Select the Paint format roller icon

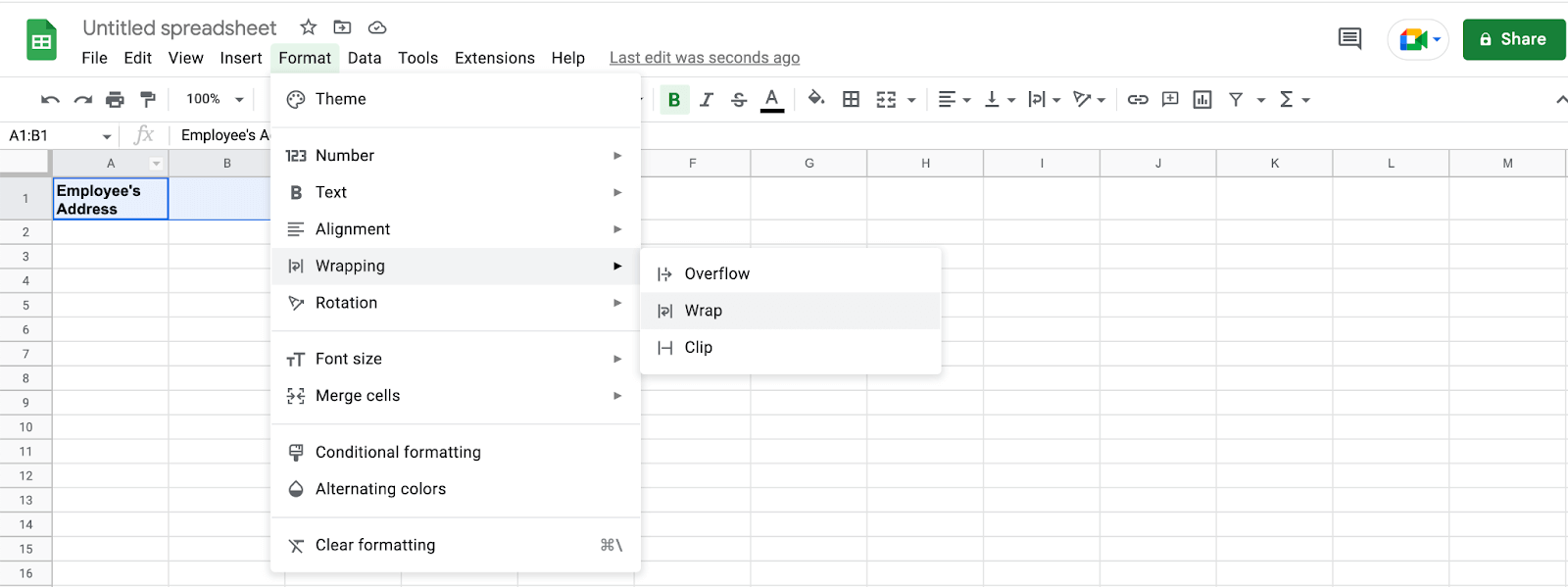click(148, 99)
